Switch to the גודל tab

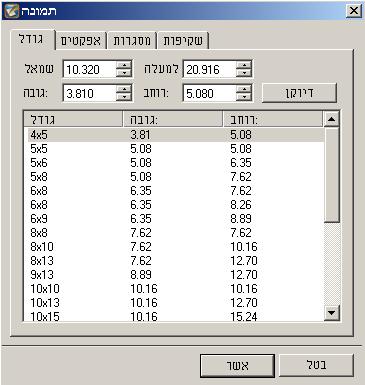tap(32, 39)
